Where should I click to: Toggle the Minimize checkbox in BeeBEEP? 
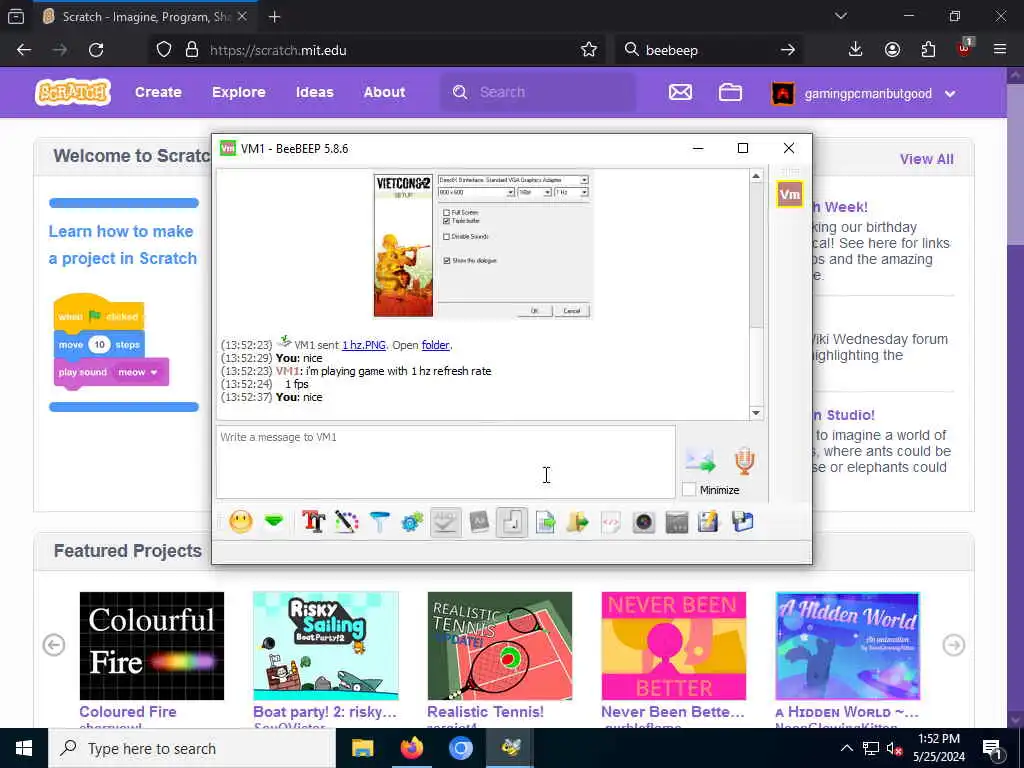(688, 489)
